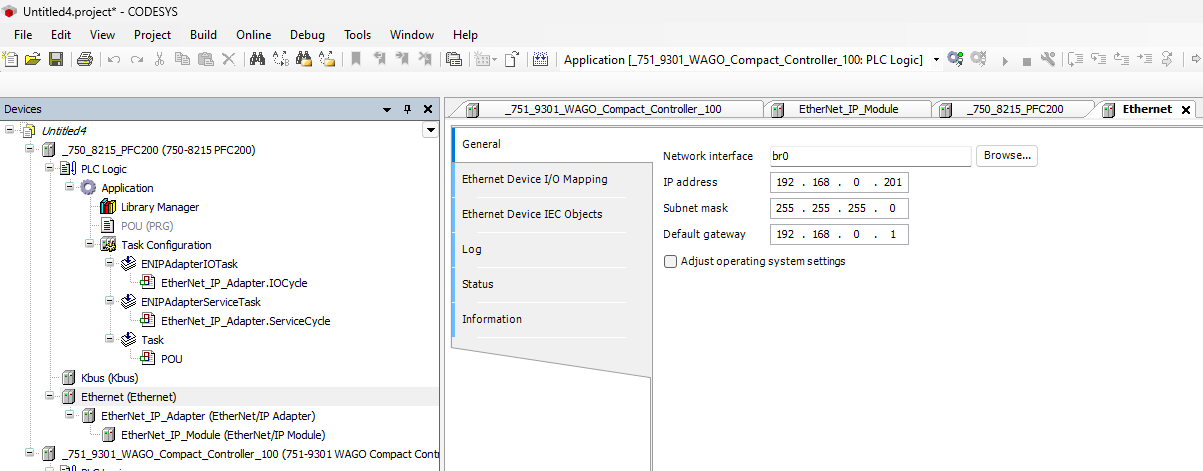Click the Cut scissors icon
The width and height of the screenshot is (1203, 471).
pos(159,59)
